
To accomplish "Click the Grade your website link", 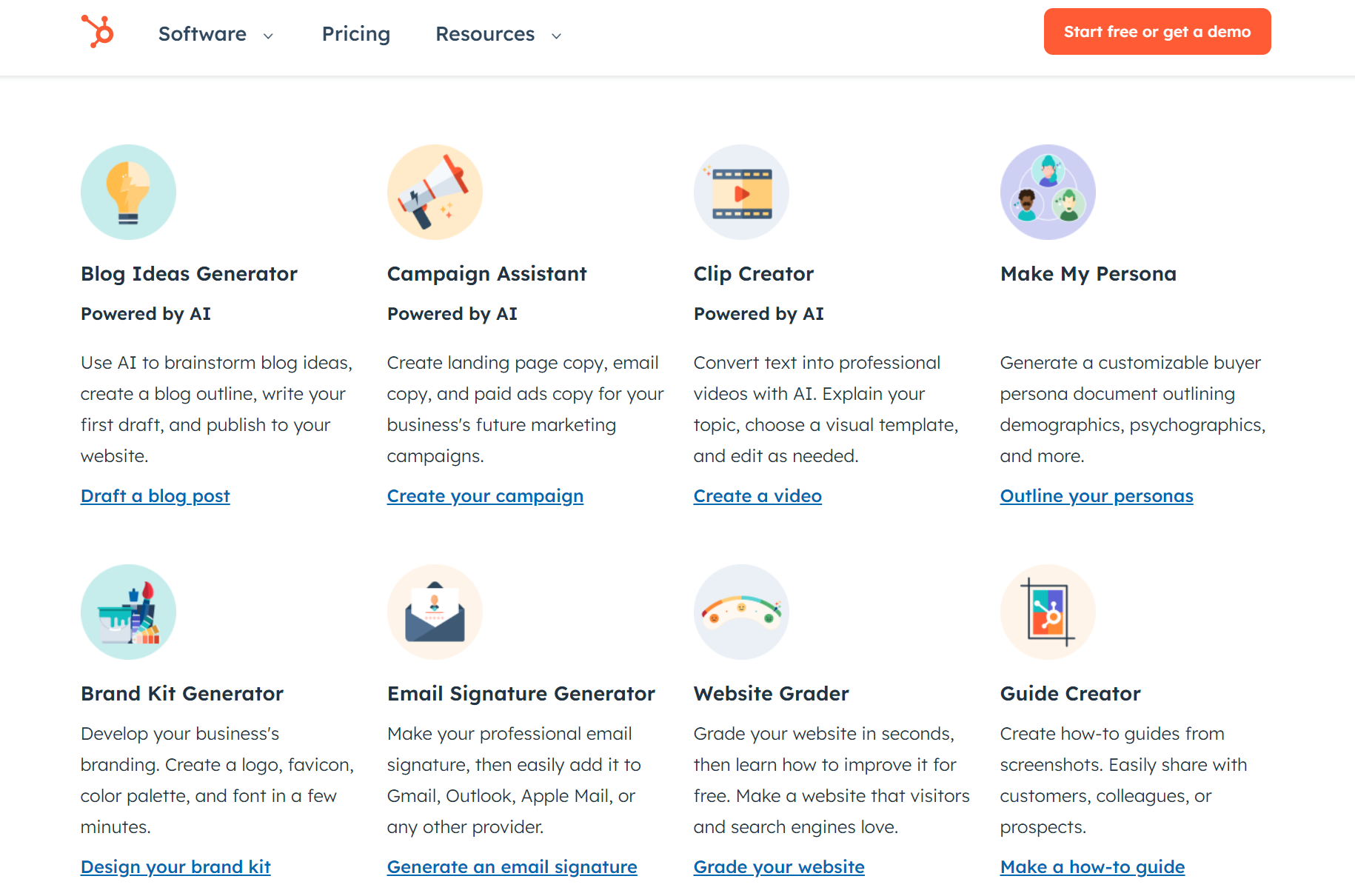I will point(779,866).
